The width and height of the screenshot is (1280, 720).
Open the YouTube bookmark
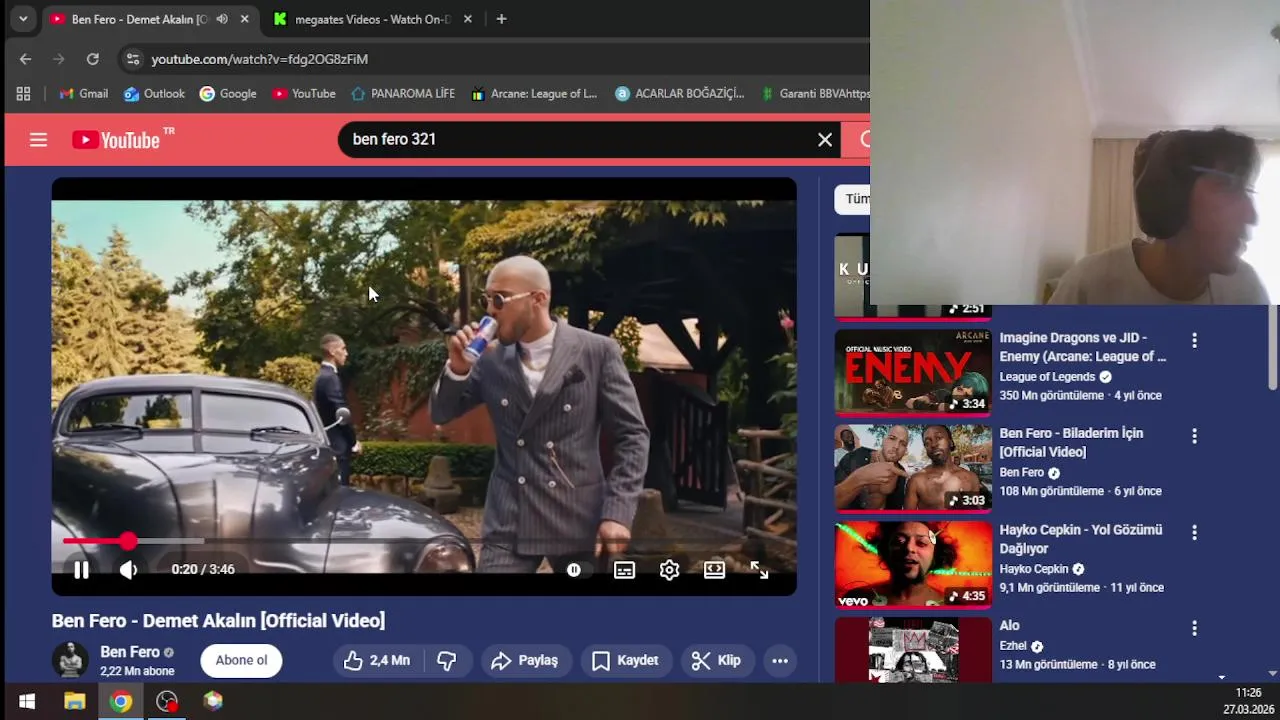(x=303, y=93)
